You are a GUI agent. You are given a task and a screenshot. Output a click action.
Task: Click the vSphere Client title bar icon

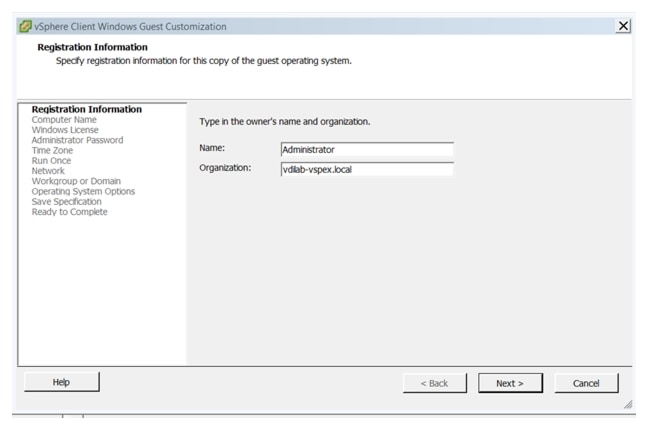25,26
